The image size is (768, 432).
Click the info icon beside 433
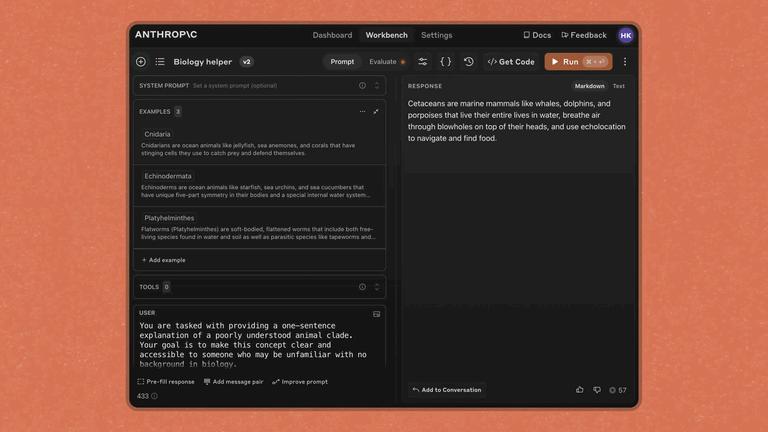pos(154,396)
